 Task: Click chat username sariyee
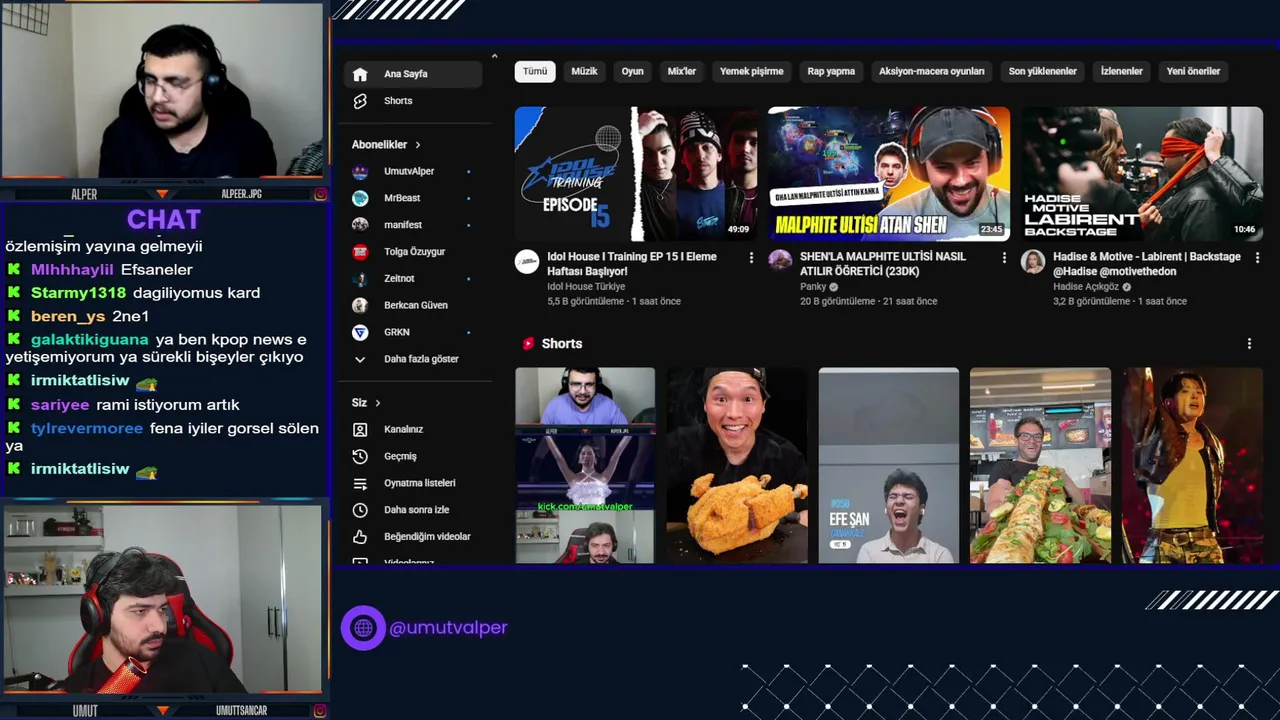[x=60, y=405]
